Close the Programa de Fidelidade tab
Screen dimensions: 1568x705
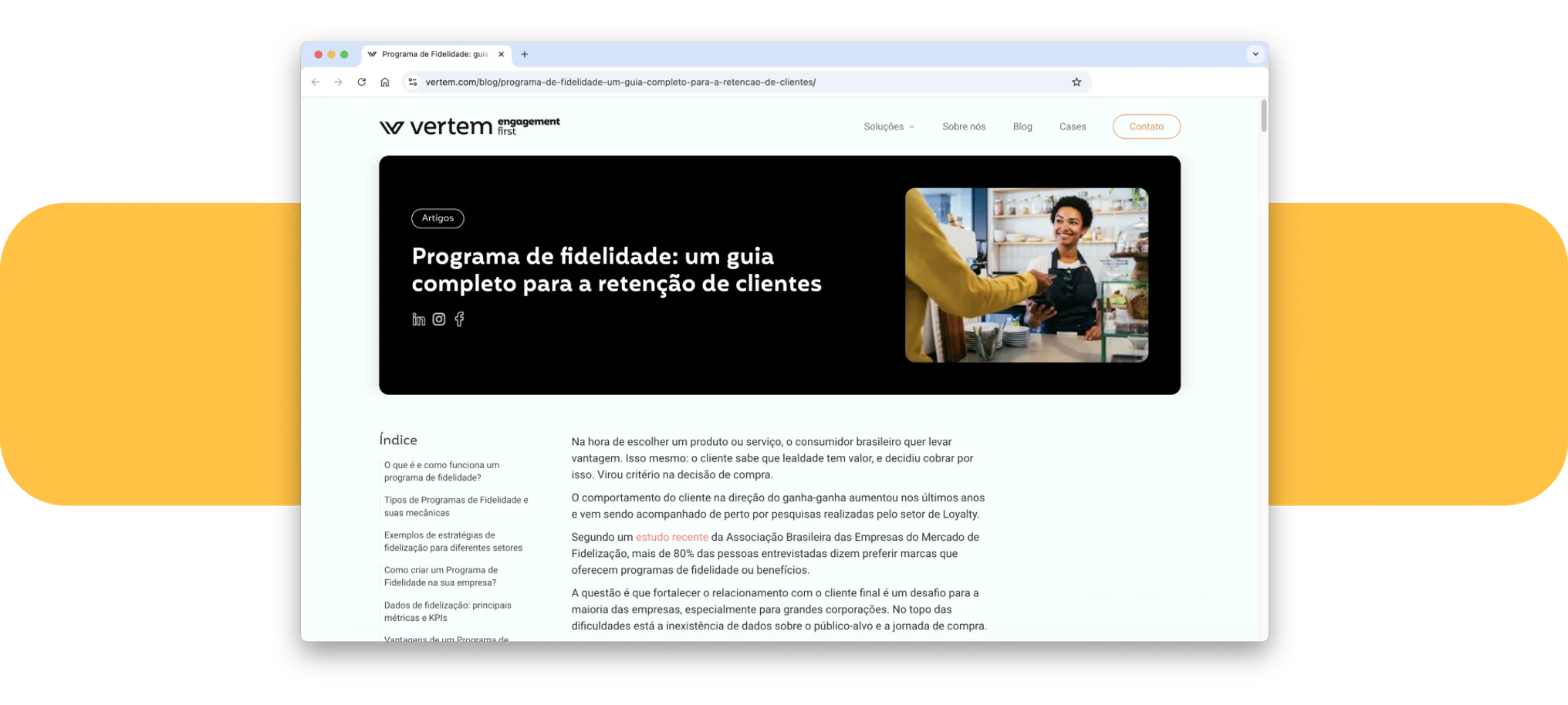coord(502,54)
